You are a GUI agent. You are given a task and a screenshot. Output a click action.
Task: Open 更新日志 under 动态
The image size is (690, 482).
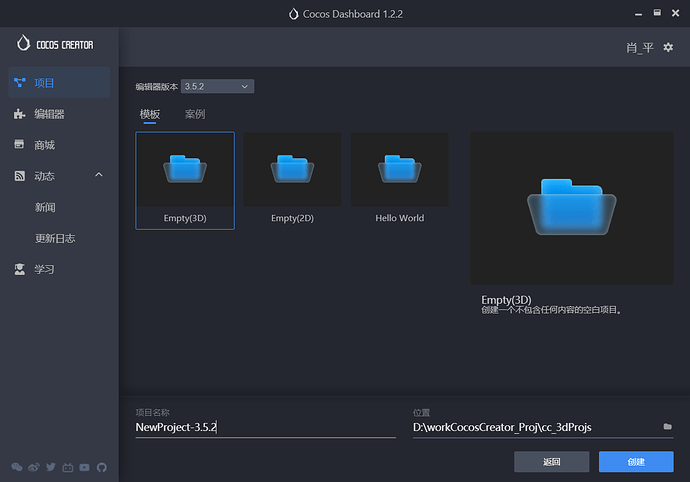[x=55, y=238]
